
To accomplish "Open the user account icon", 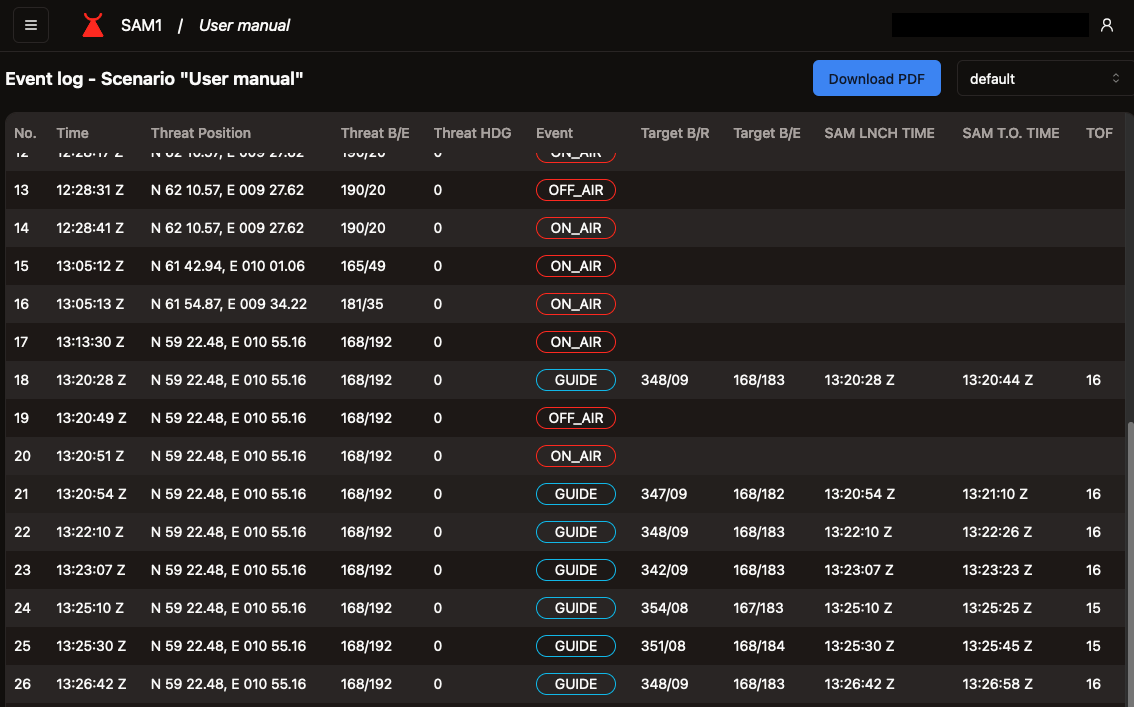I will [x=1107, y=25].
